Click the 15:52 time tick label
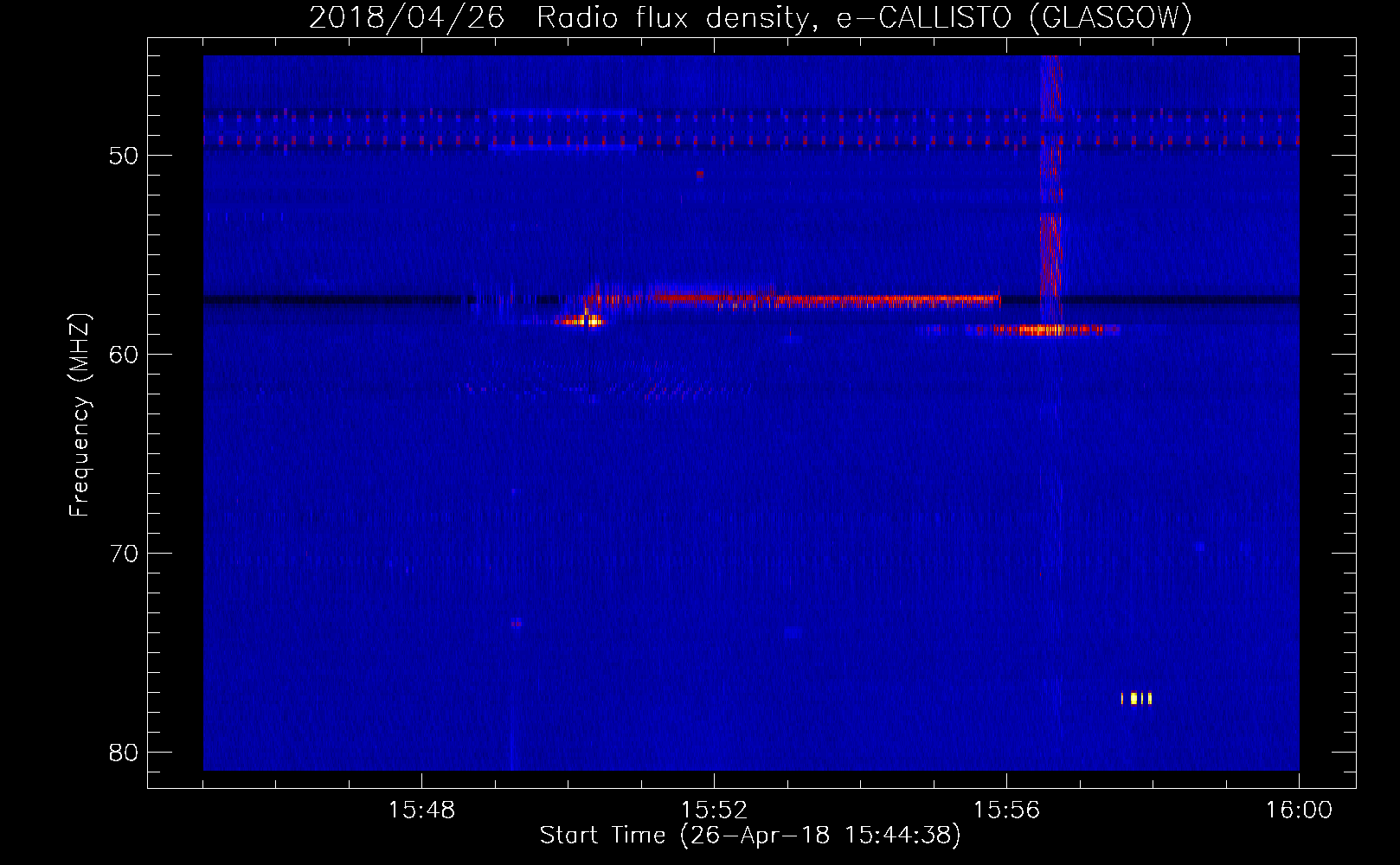This screenshot has height=865, width=1400. (x=714, y=810)
